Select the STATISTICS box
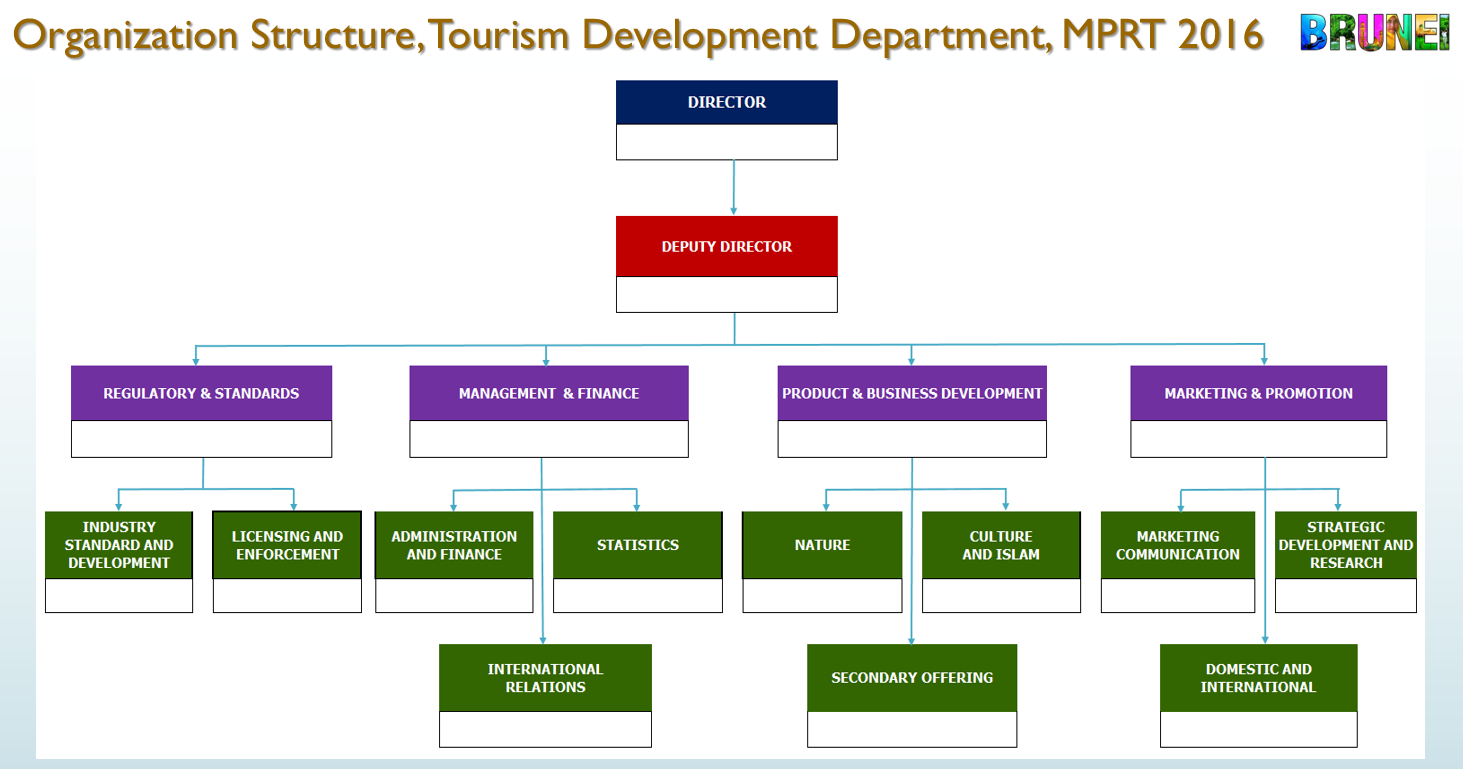Image resolution: width=1463 pixels, height=769 pixels. click(x=638, y=545)
